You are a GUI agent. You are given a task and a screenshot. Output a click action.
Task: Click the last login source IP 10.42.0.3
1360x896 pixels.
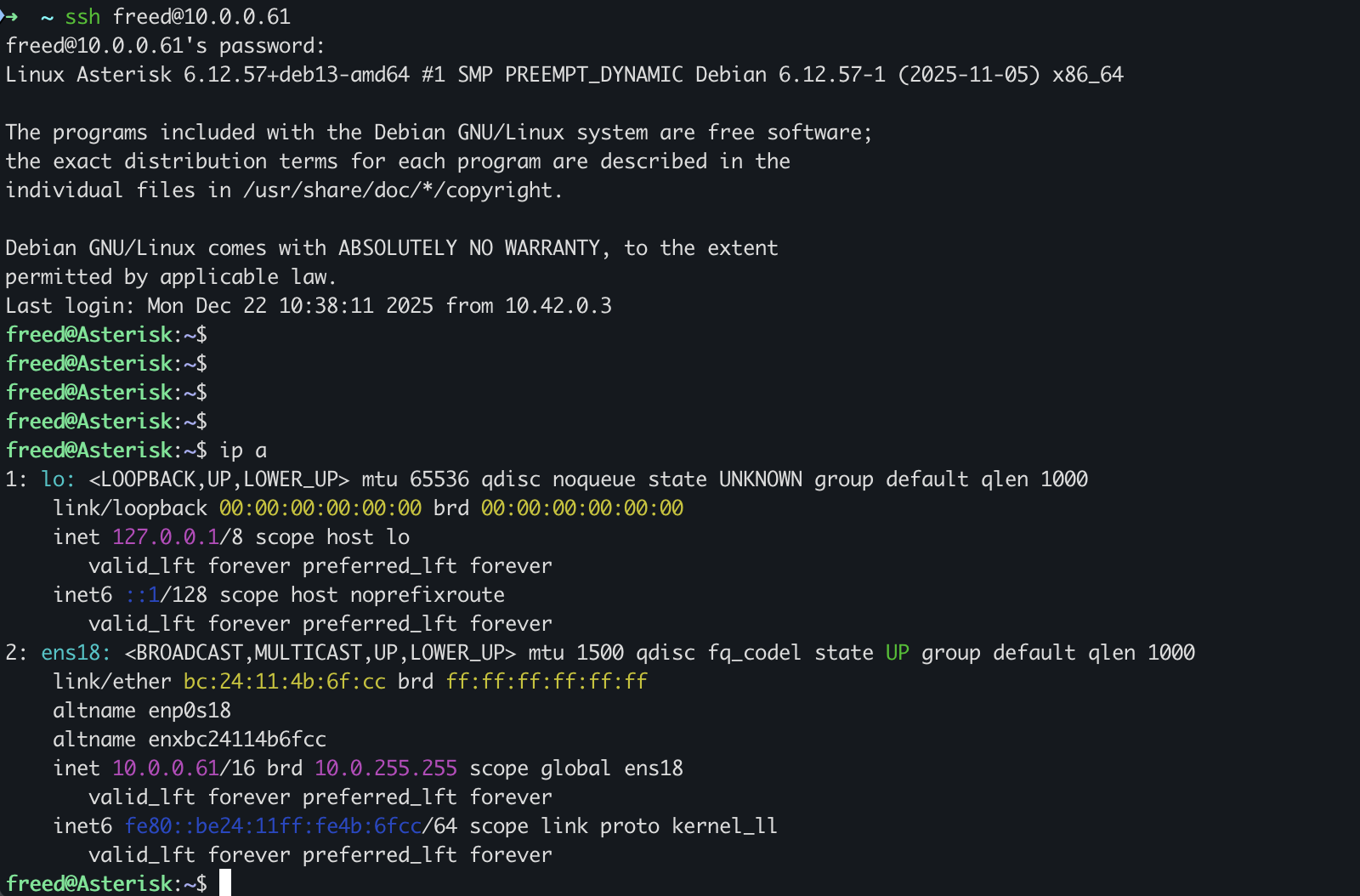[558, 306]
